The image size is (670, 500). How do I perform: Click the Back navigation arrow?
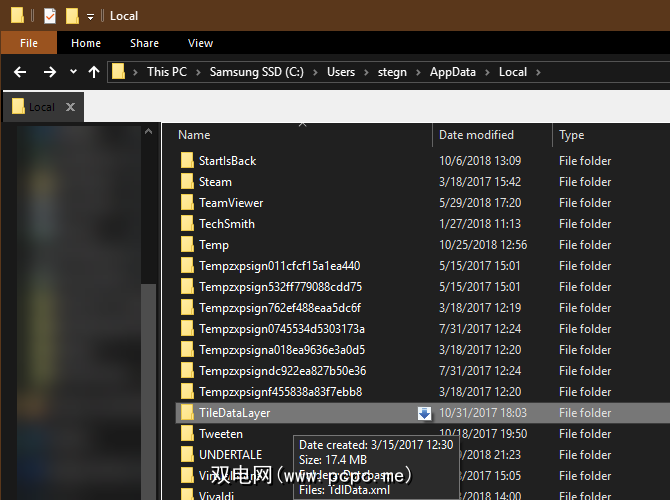(x=20, y=72)
